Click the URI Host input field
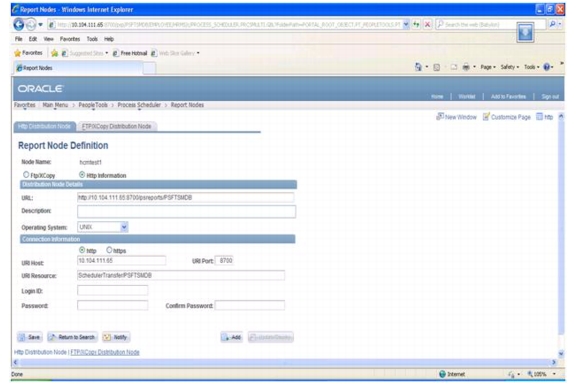Viewport: 576px width, 384px height. coord(121,261)
